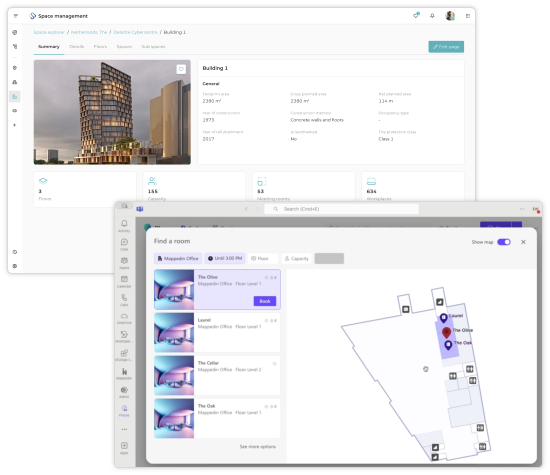Screen dimensions: 550x475
Task: Click the Deloitte Cybercentre breadcrumb
Action: 135,32
